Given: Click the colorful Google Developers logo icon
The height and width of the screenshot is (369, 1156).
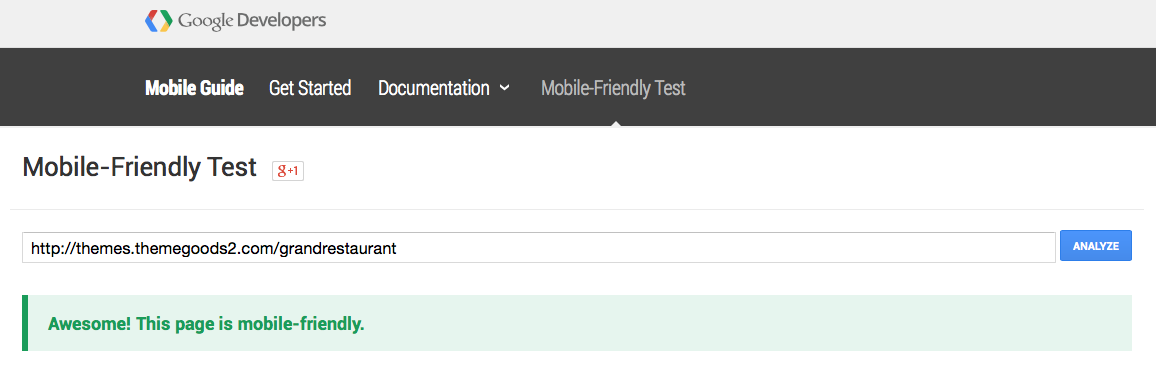Looking at the screenshot, I should pos(159,21).
